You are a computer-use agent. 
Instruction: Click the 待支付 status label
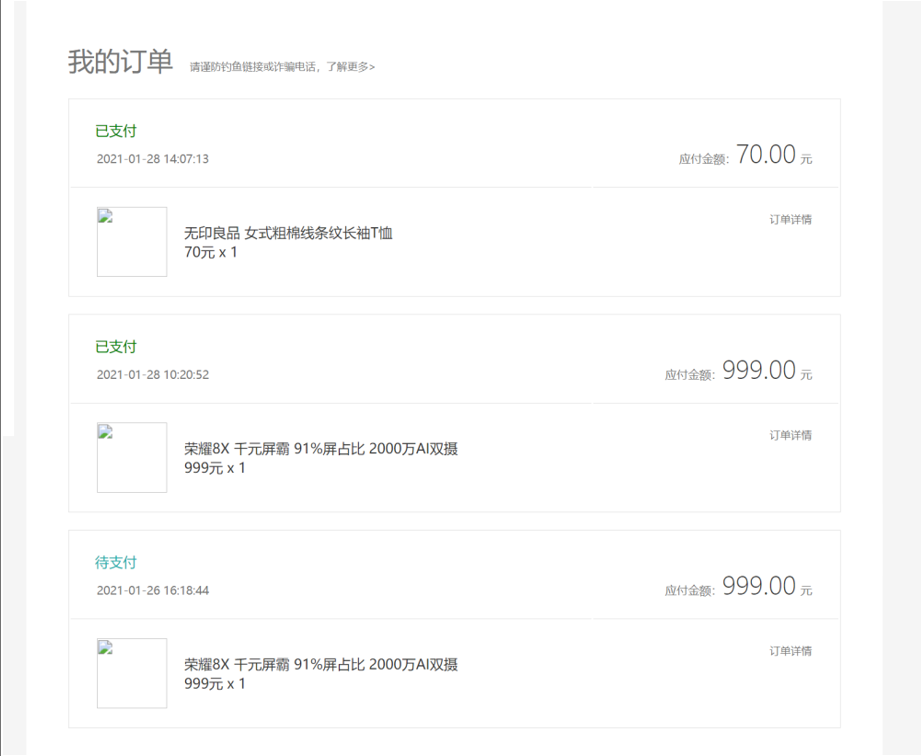[x=116, y=563]
